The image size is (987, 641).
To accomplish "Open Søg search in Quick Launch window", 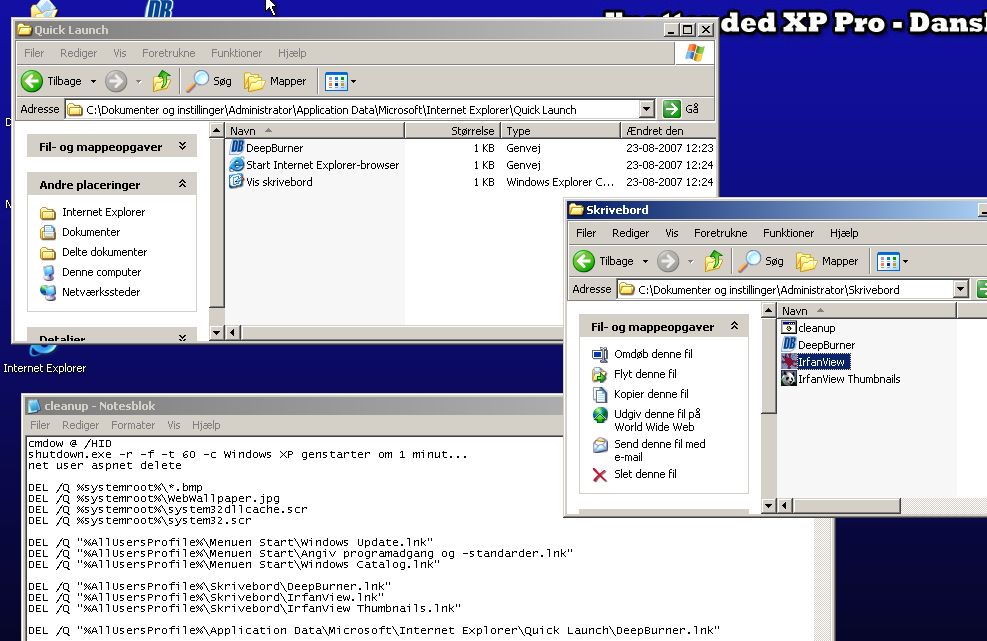I will point(210,81).
